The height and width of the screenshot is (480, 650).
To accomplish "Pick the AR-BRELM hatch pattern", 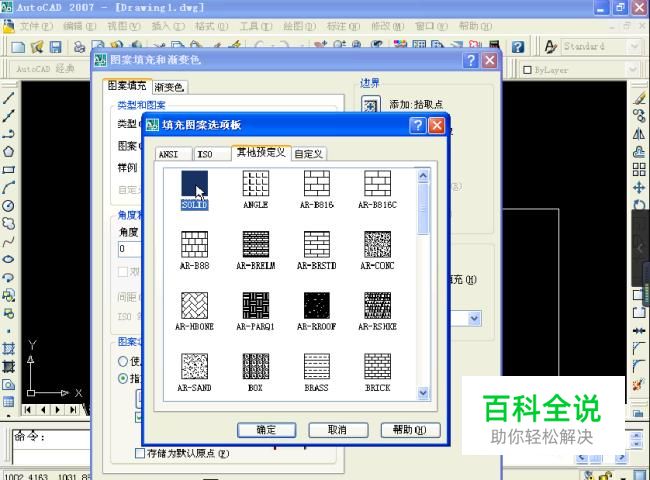I will coord(256,244).
